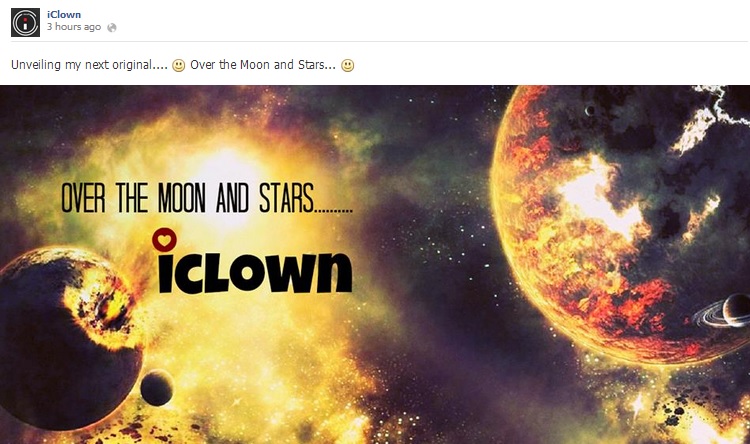Click the globe public privacy icon

[x=112, y=27]
